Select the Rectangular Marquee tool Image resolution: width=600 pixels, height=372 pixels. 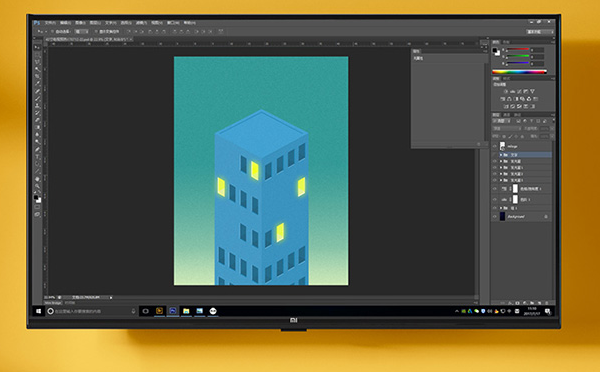point(37,55)
